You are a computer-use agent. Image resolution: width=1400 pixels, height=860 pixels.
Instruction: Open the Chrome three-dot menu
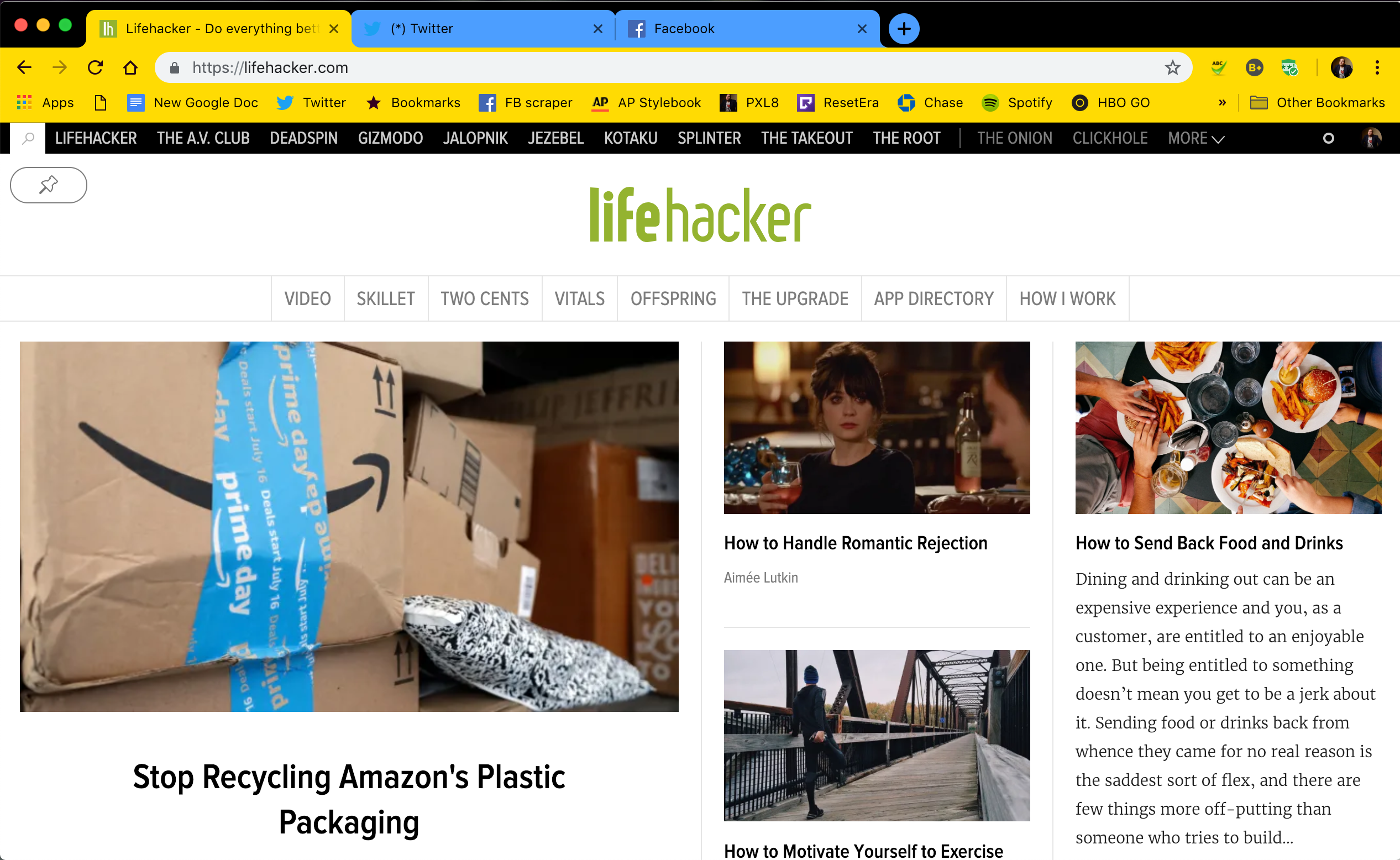(1377, 67)
